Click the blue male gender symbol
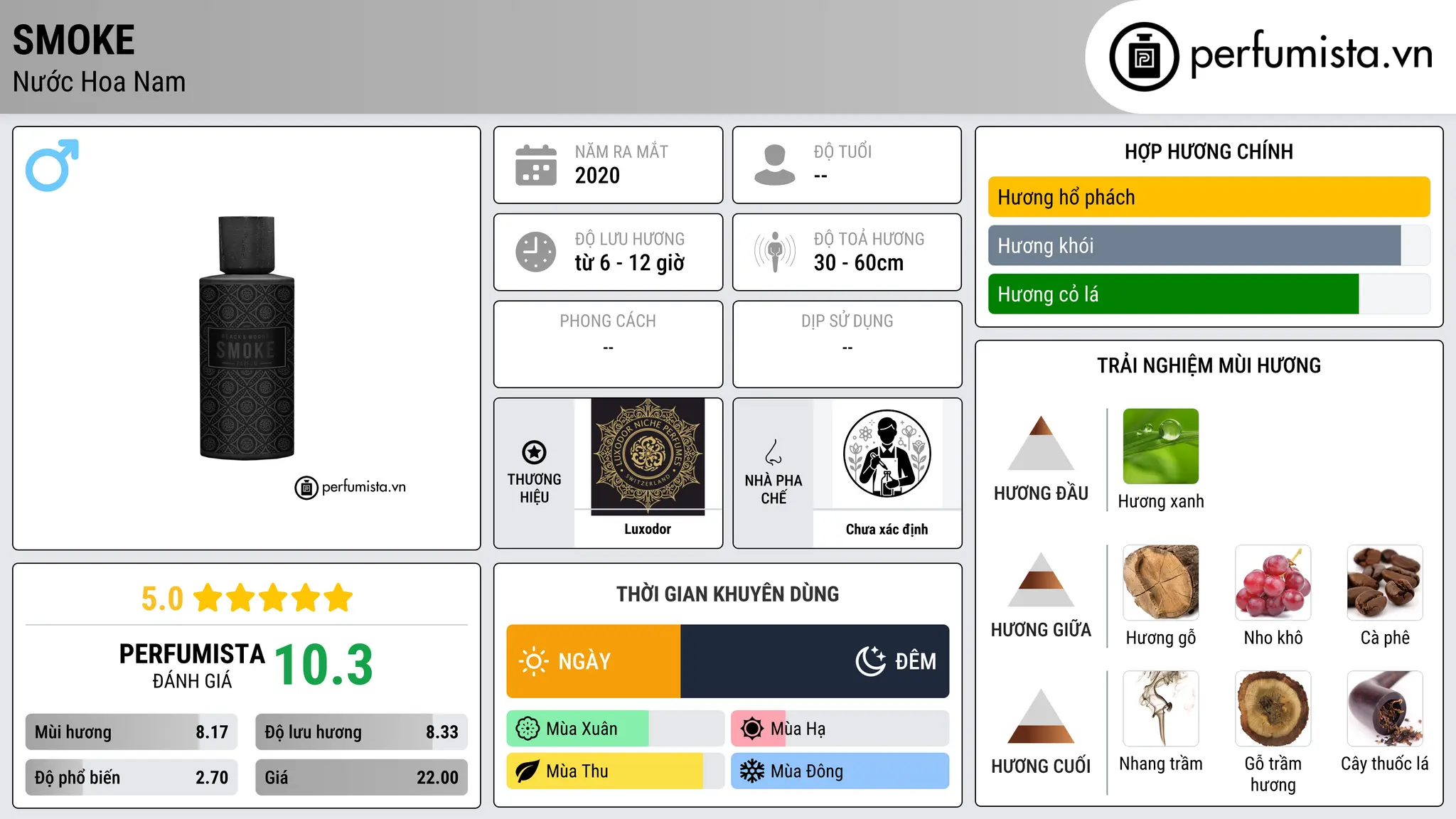 (52, 165)
